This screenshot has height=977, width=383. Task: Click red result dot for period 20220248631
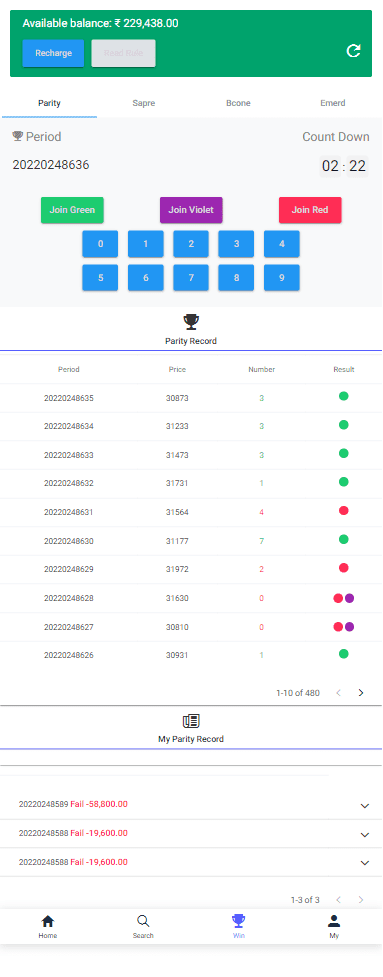coord(344,510)
